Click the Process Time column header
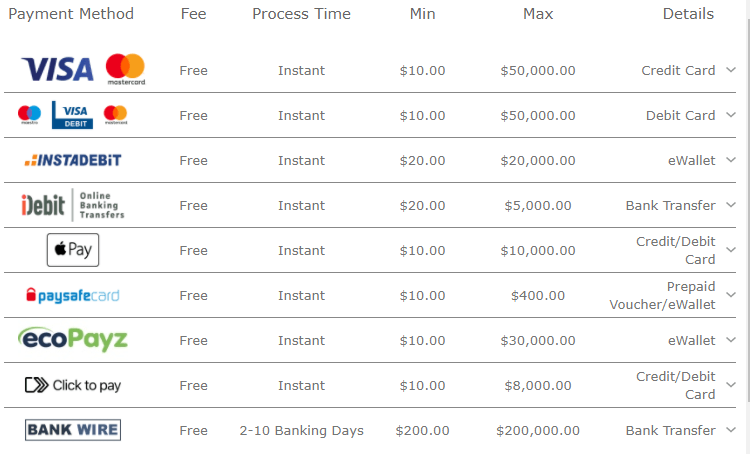 tap(301, 14)
